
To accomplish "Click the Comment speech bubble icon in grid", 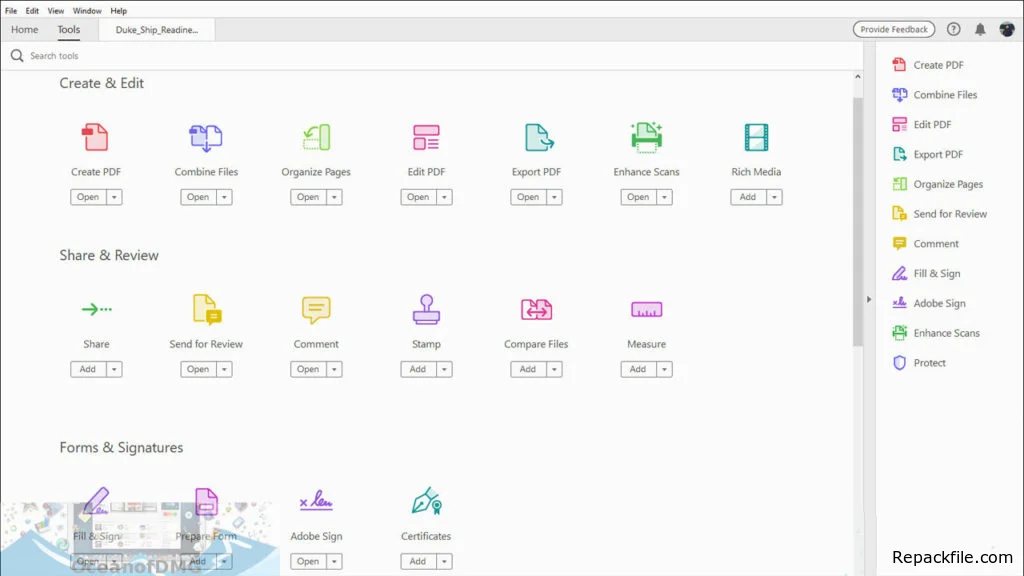I will 316,310.
